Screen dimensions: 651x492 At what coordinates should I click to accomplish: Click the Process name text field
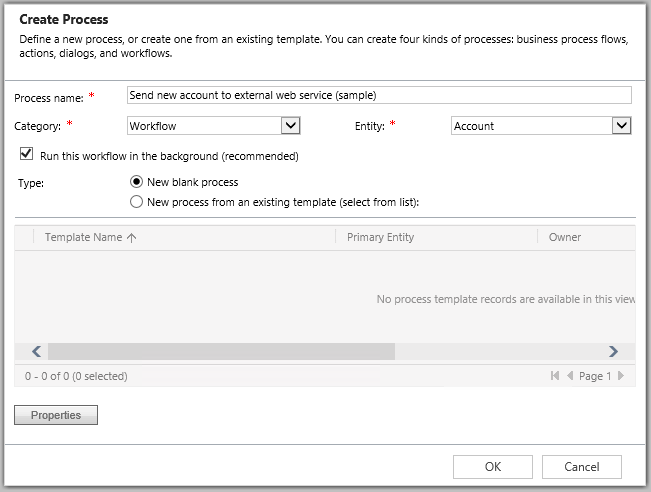click(379, 95)
